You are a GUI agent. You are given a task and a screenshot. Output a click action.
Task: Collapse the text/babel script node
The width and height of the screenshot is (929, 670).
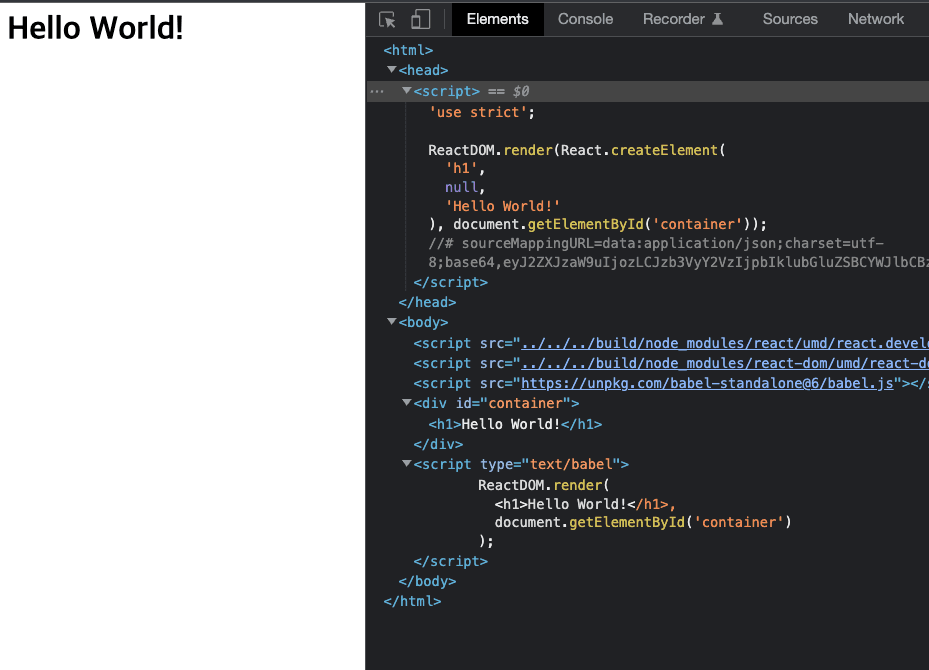tap(406, 464)
